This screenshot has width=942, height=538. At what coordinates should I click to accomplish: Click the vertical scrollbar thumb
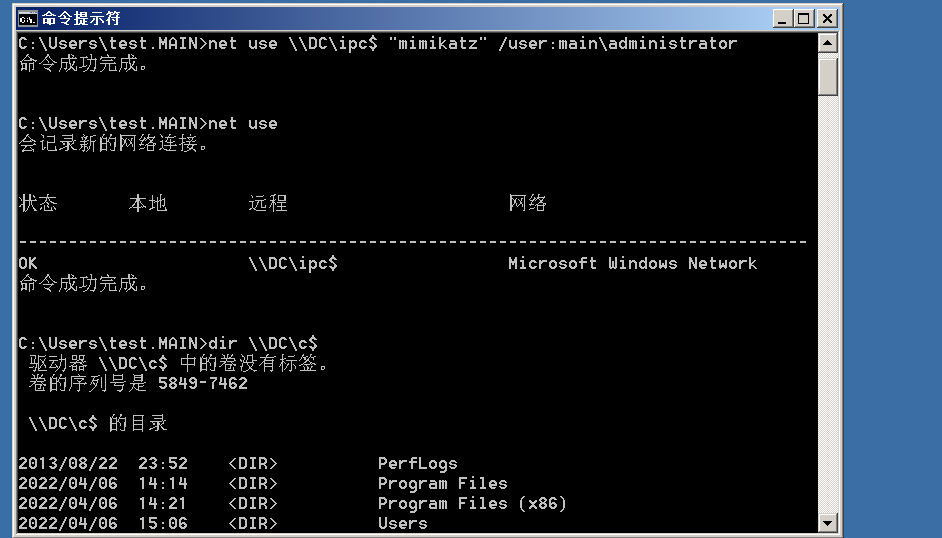click(x=827, y=75)
